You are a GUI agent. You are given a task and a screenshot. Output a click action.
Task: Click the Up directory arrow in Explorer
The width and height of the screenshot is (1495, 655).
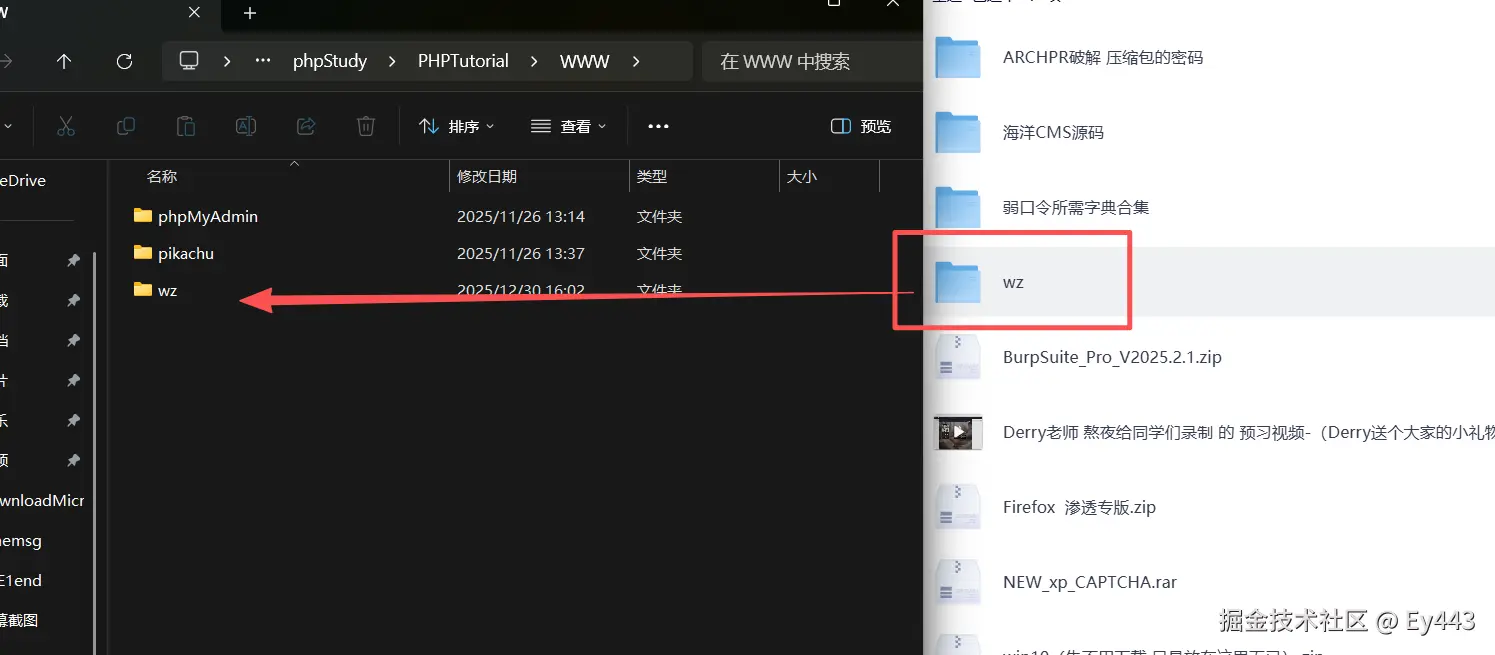(64, 61)
